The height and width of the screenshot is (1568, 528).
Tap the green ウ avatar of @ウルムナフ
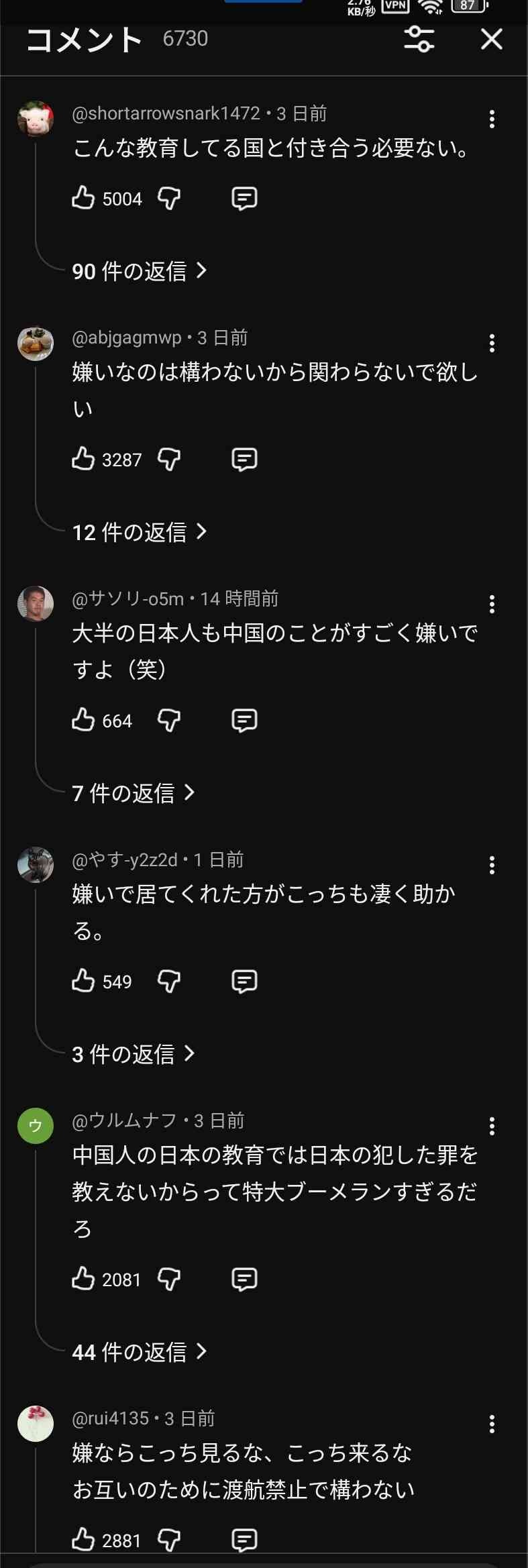pyautogui.click(x=36, y=1125)
